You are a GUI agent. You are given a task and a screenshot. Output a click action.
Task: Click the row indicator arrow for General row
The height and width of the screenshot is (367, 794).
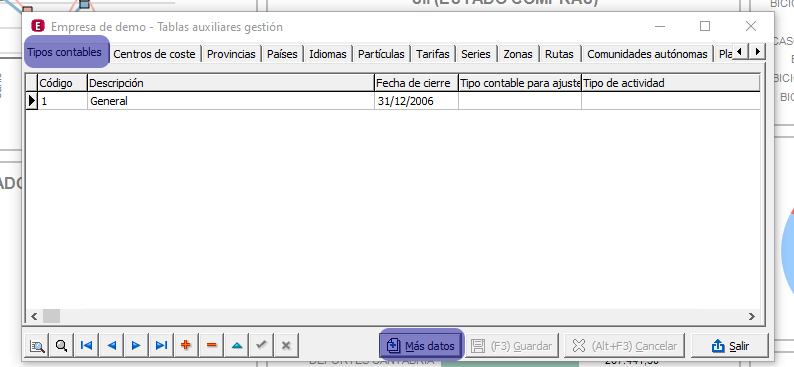click(x=32, y=101)
